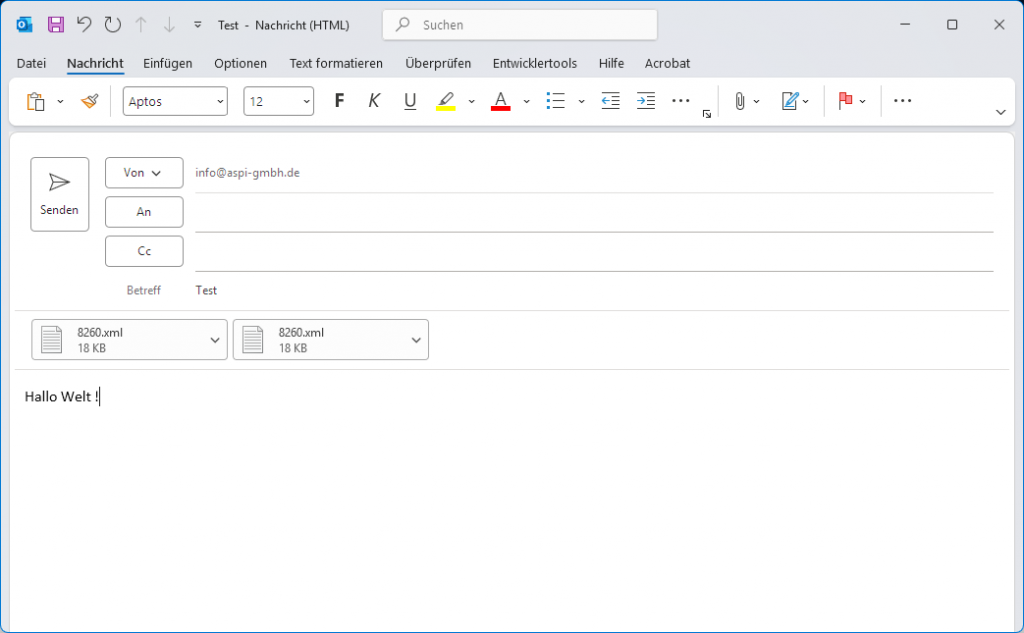Click the red follow-up flag icon
Screen dimensions: 1024x633
(x=845, y=101)
